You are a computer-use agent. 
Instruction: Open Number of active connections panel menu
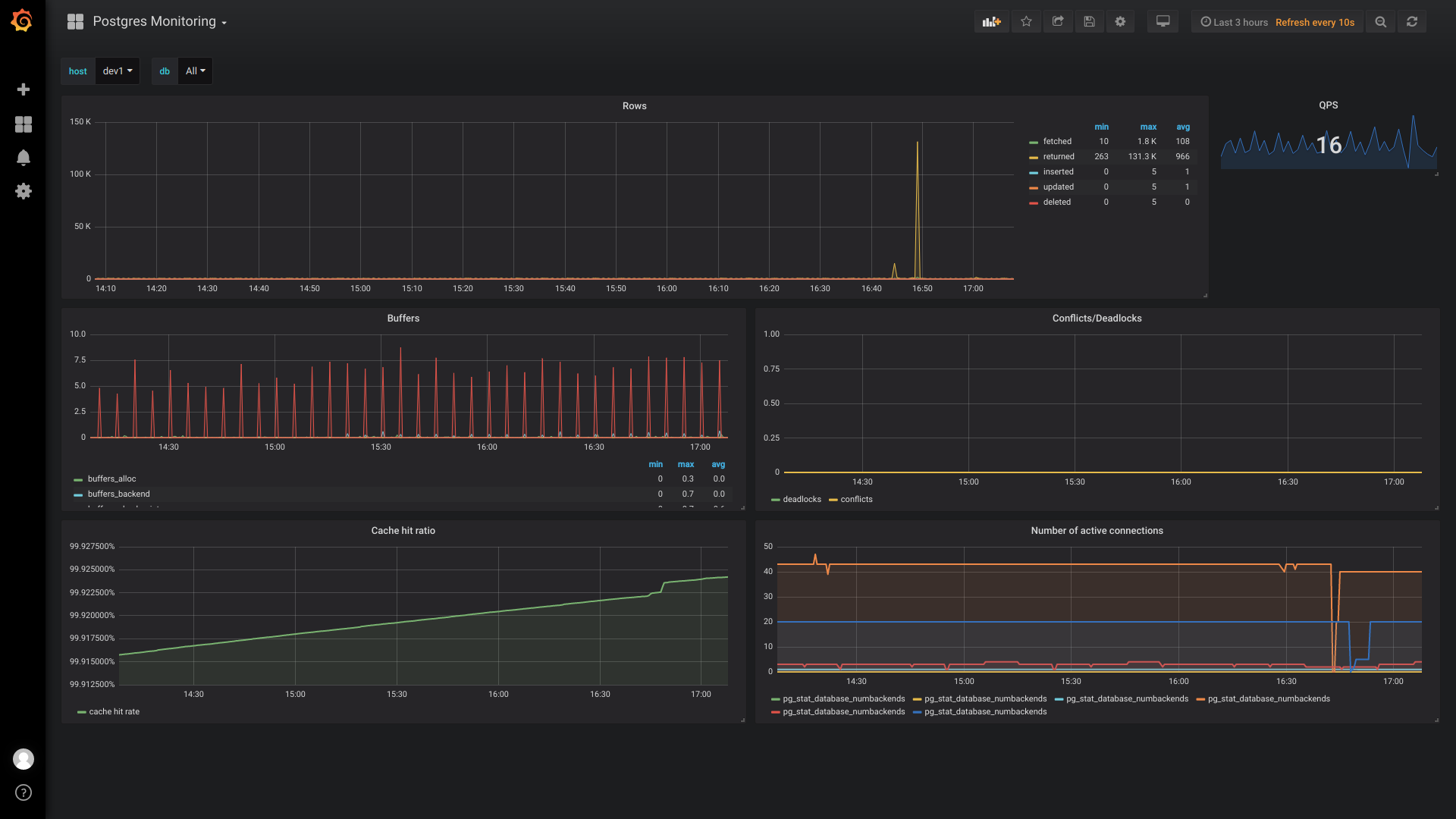tap(1097, 530)
